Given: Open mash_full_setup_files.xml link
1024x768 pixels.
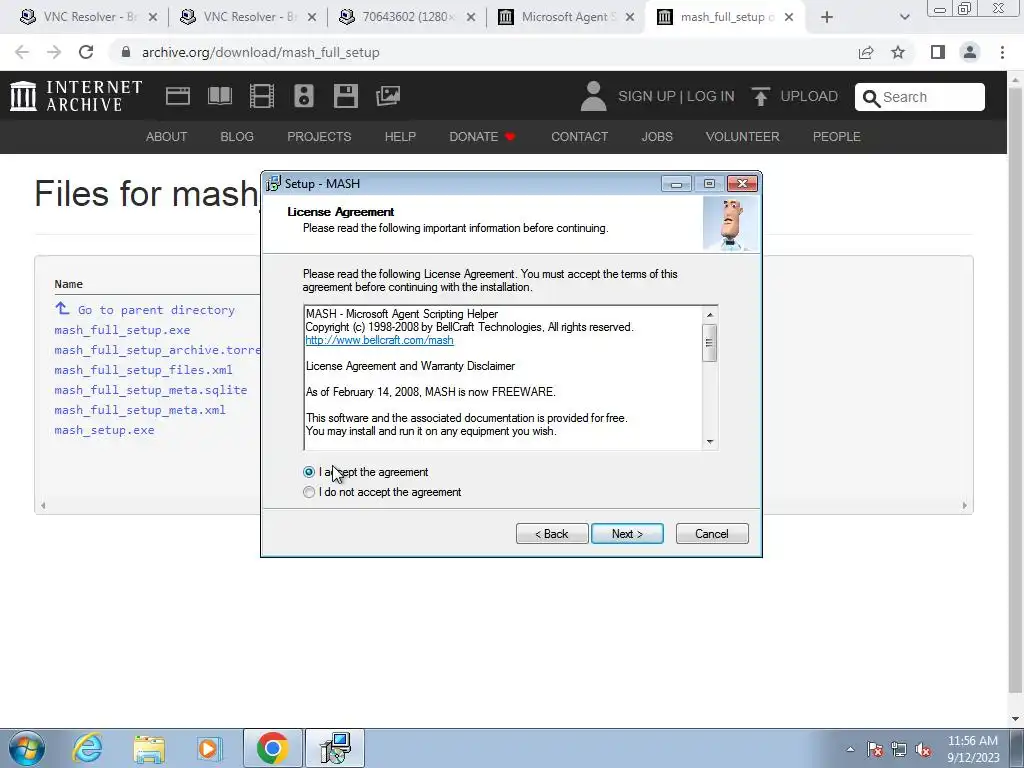Looking at the screenshot, I should pos(143,370).
